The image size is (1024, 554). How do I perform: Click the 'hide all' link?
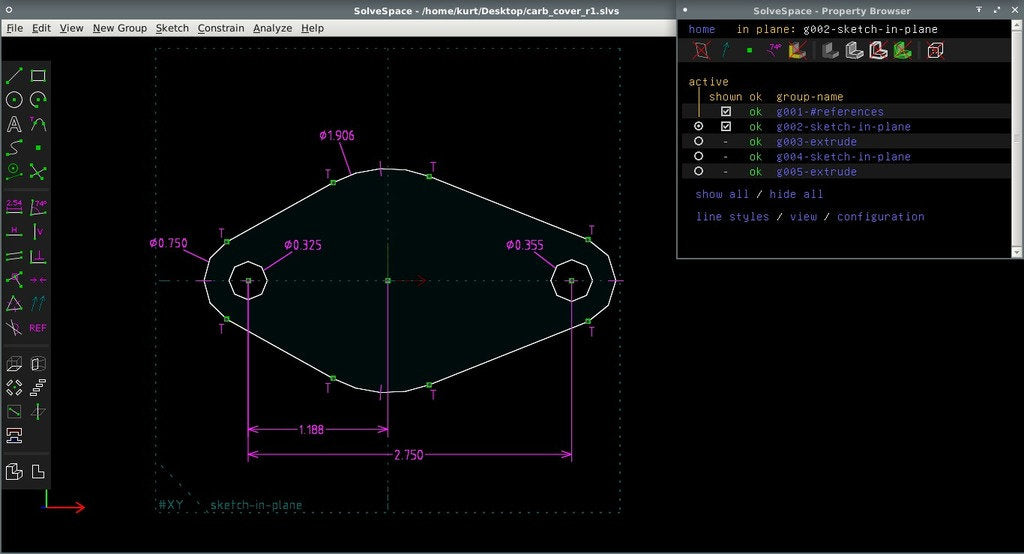(796, 194)
